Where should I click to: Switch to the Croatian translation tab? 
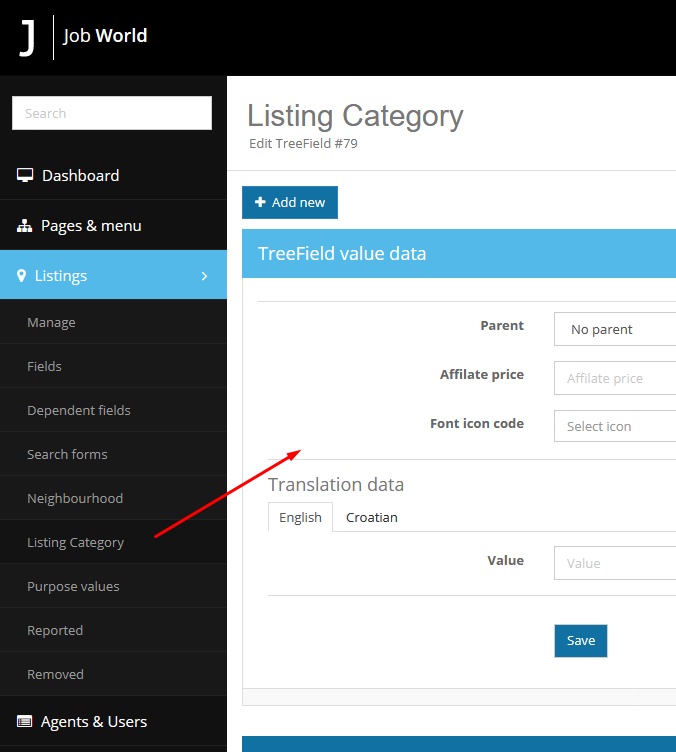[x=371, y=517]
